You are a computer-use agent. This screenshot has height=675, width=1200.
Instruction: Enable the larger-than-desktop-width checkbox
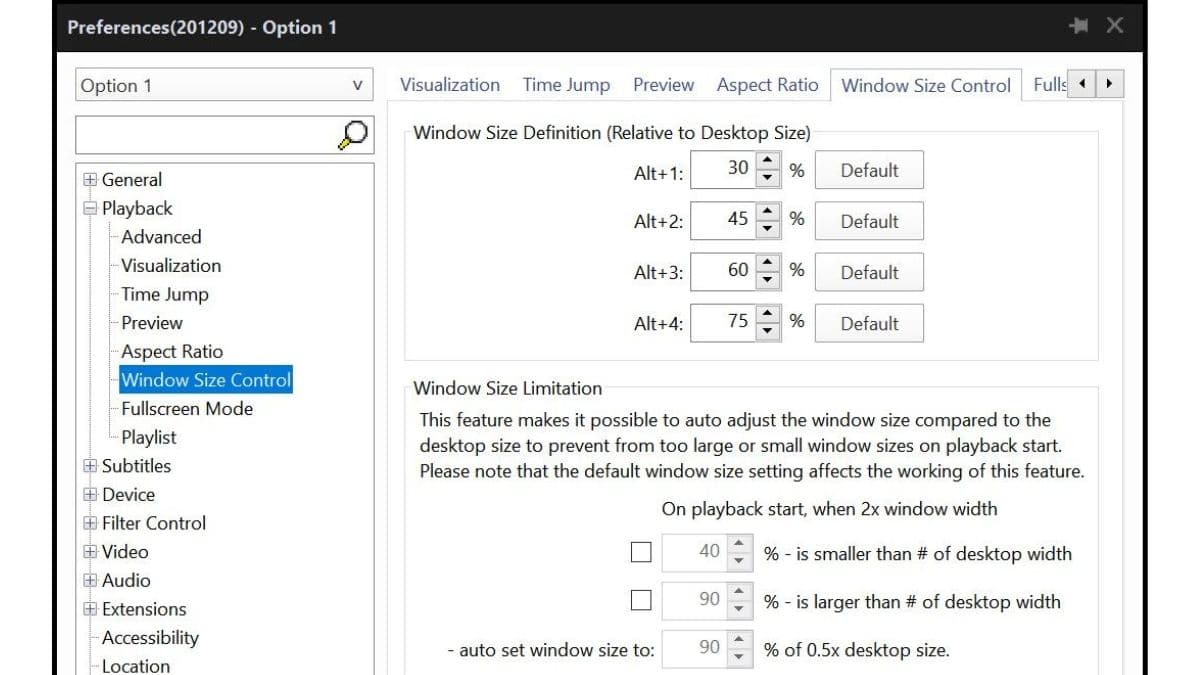pyautogui.click(x=641, y=599)
